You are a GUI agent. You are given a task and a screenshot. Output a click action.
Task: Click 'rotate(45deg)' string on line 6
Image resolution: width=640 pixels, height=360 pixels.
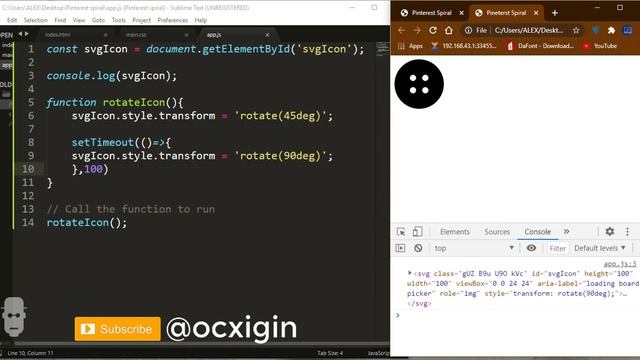pyautogui.click(x=280, y=116)
